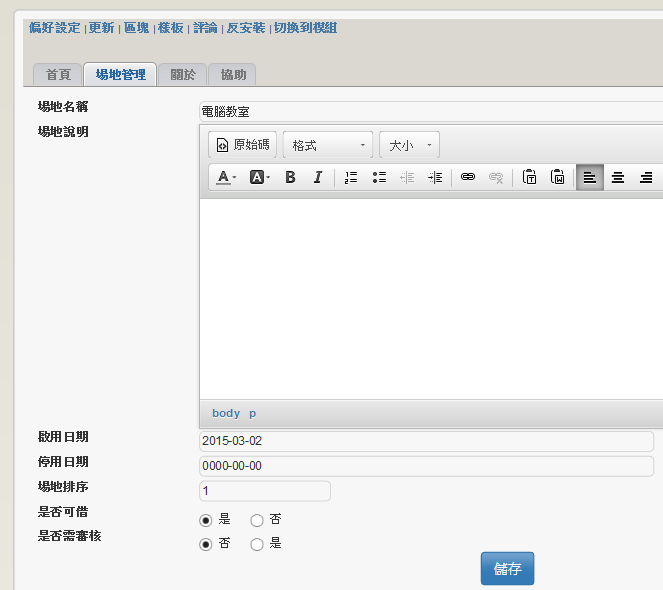Open the text color picker dropdown
Screen dimensions: 663x590
(227, 178)
